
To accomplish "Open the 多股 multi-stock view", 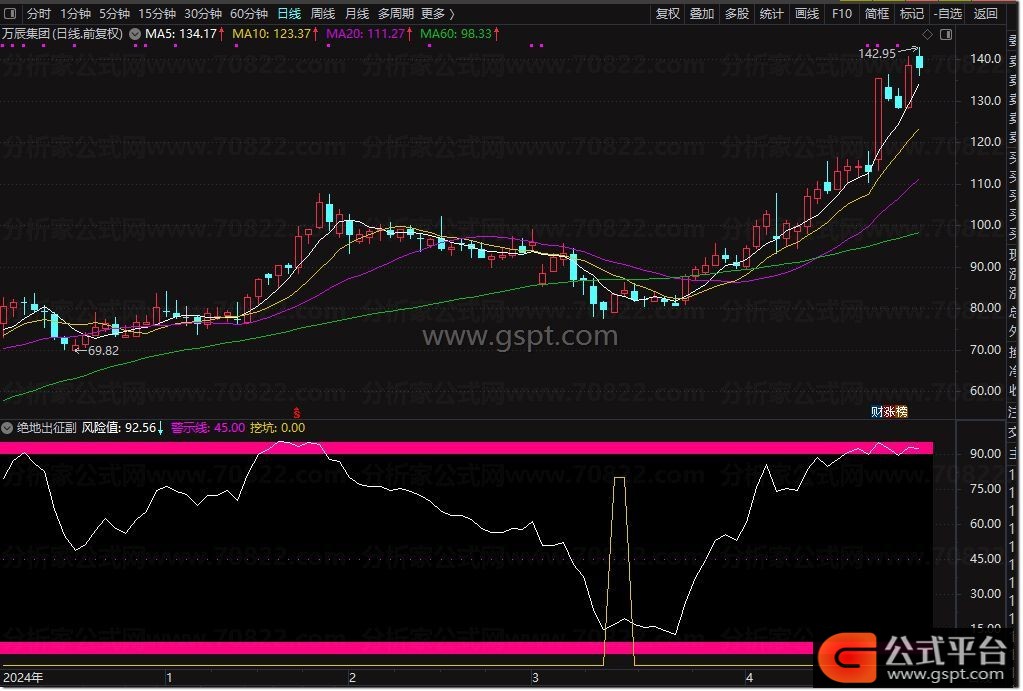I will tap(737, 13).
